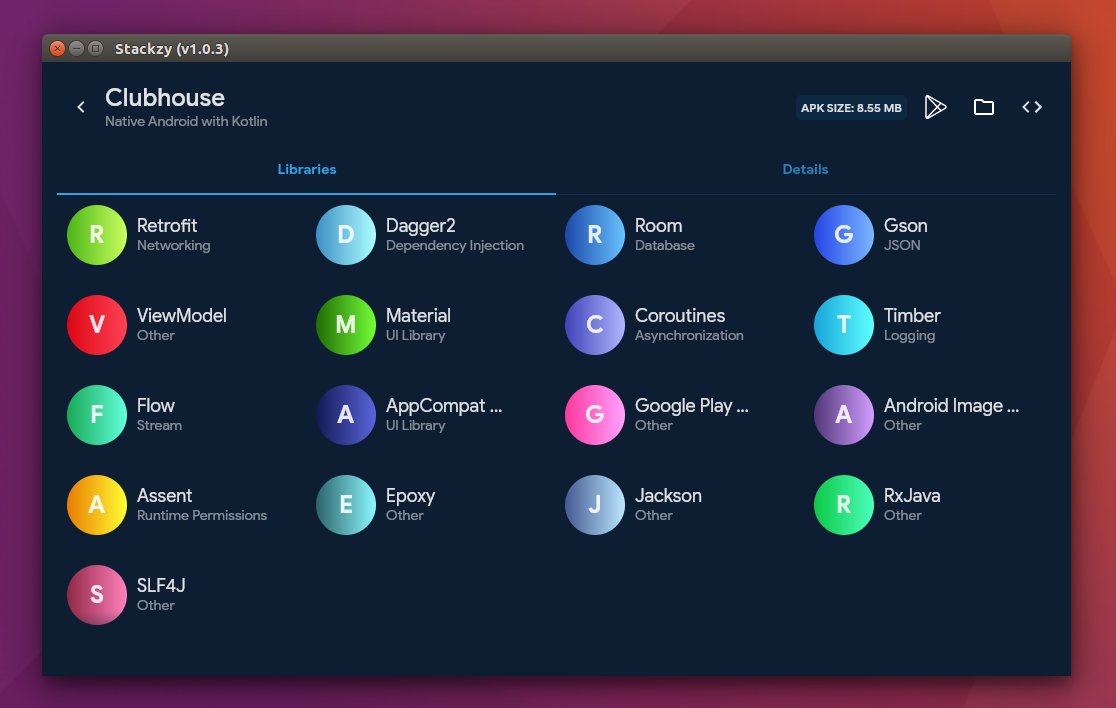
Task: Select the Material library name
Action: 418,315
